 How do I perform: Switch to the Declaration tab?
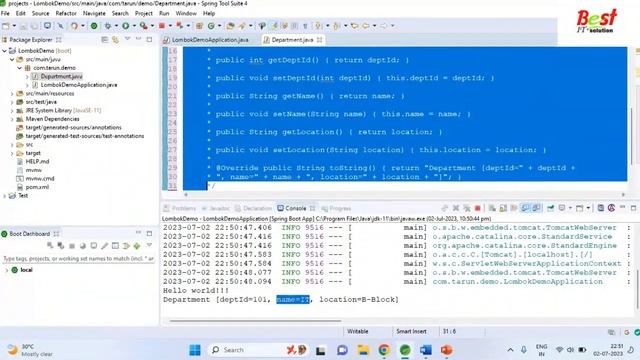click(253, 208)
